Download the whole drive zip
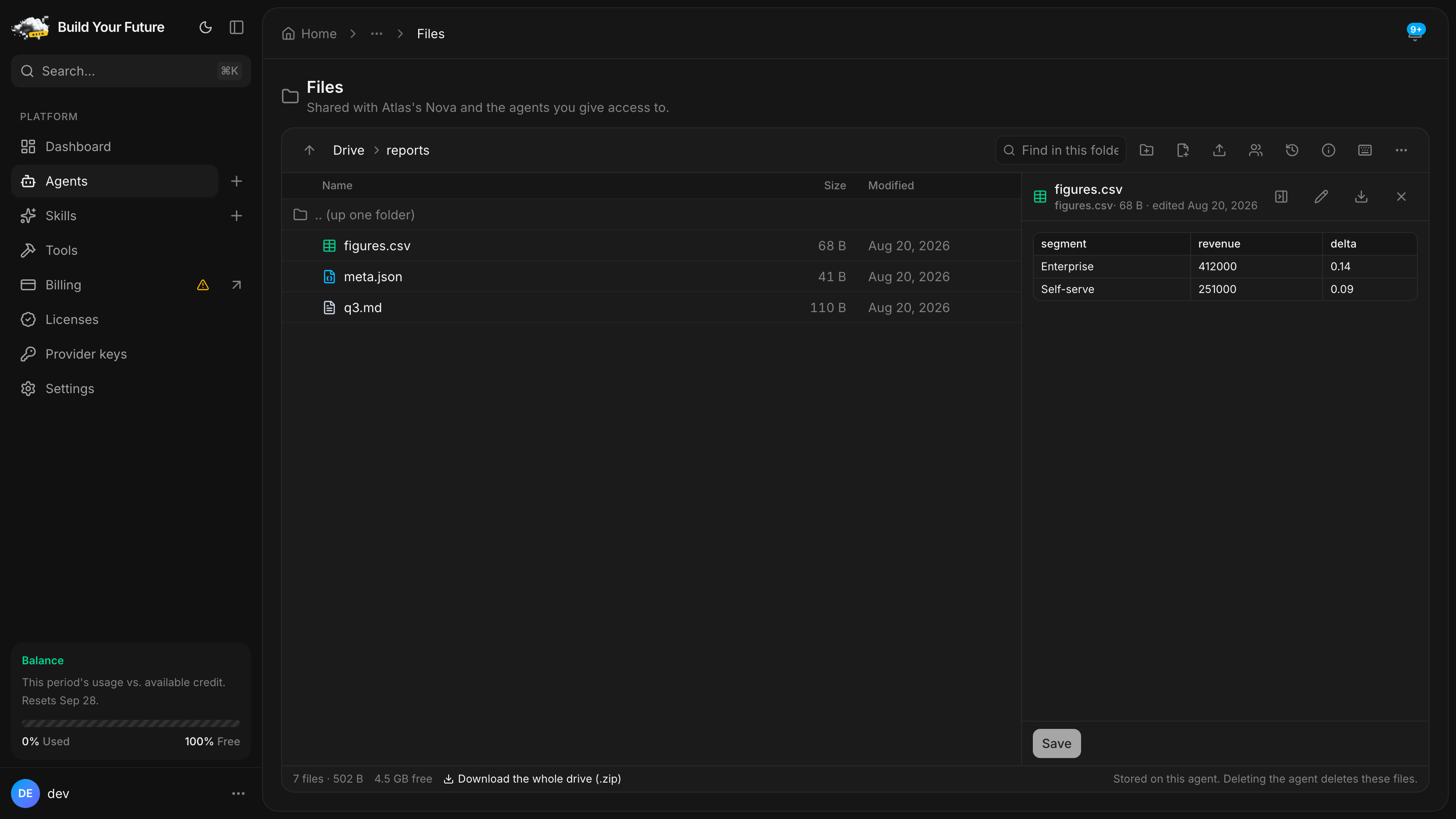Viewport: 1456px width, 819px height. [532, 779]
